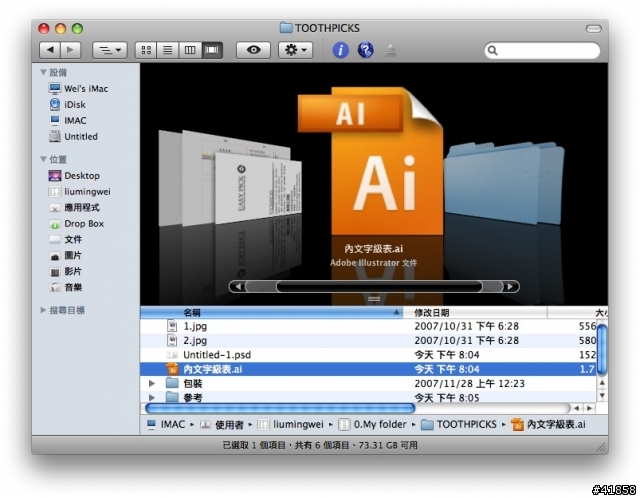
Task: Click the Cover Flow resize handle
Action: pos(374,299)
